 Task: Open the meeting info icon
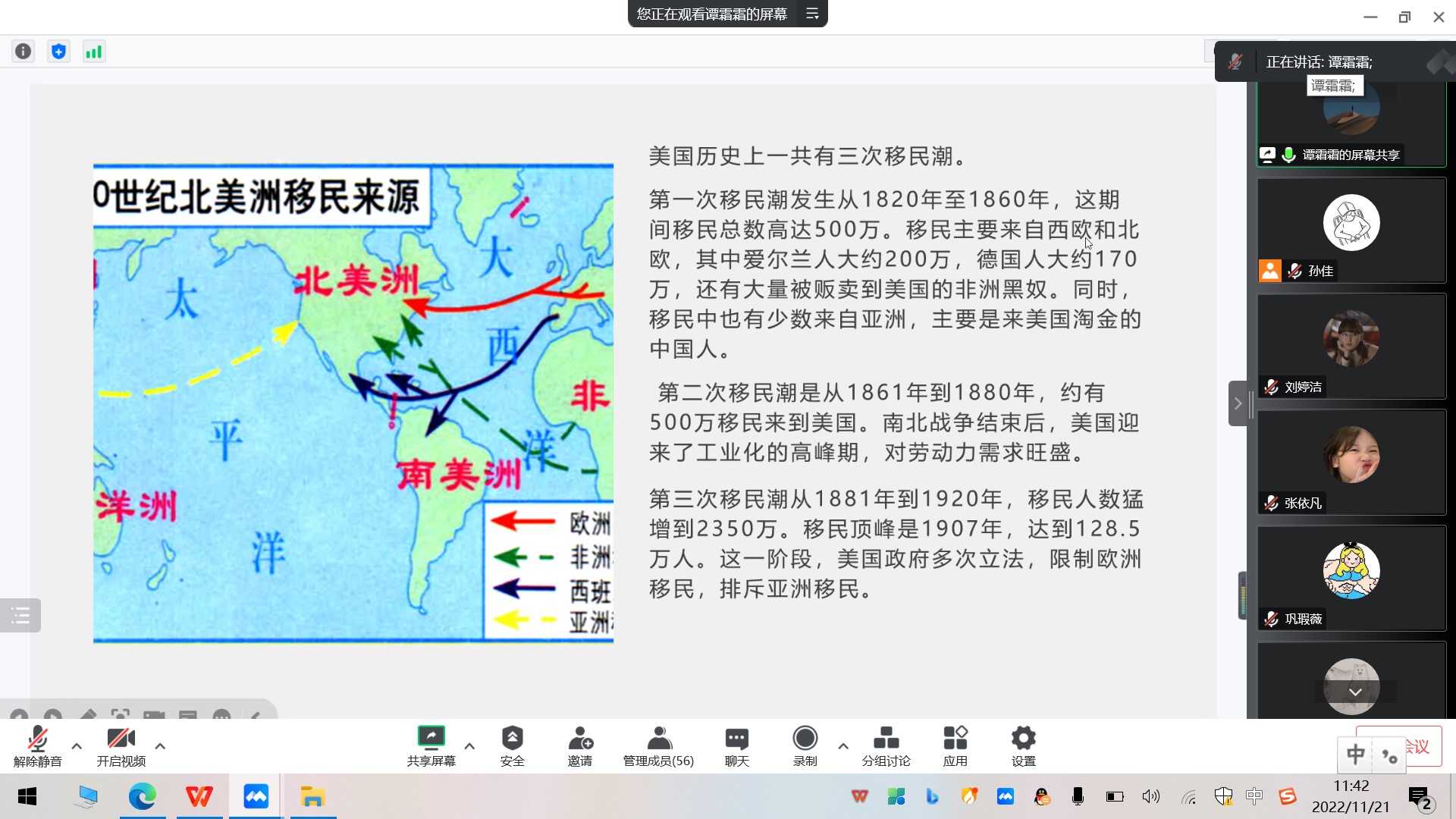point(24,52)
